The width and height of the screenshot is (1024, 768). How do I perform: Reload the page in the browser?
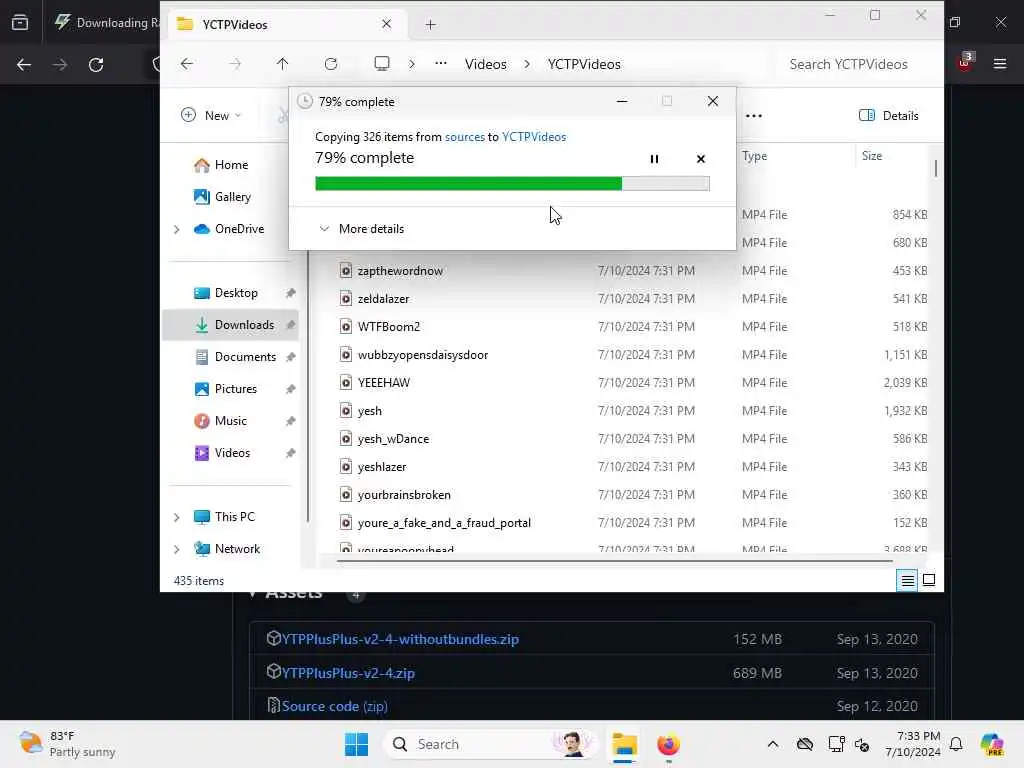(96, 65)
